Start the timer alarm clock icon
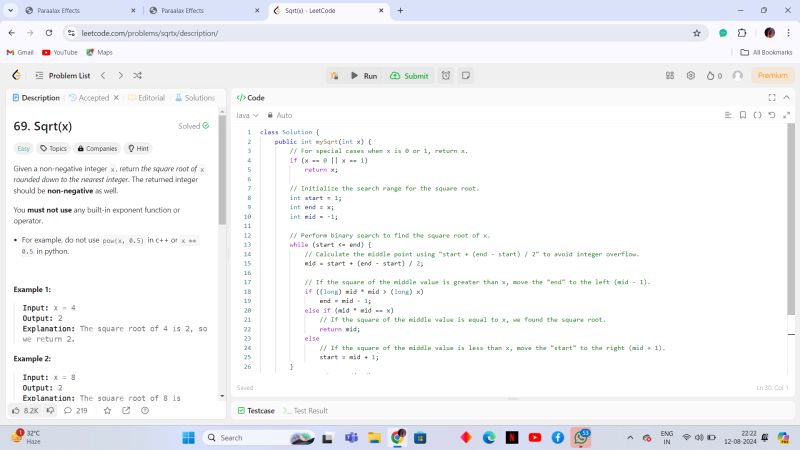 point(446,76)
